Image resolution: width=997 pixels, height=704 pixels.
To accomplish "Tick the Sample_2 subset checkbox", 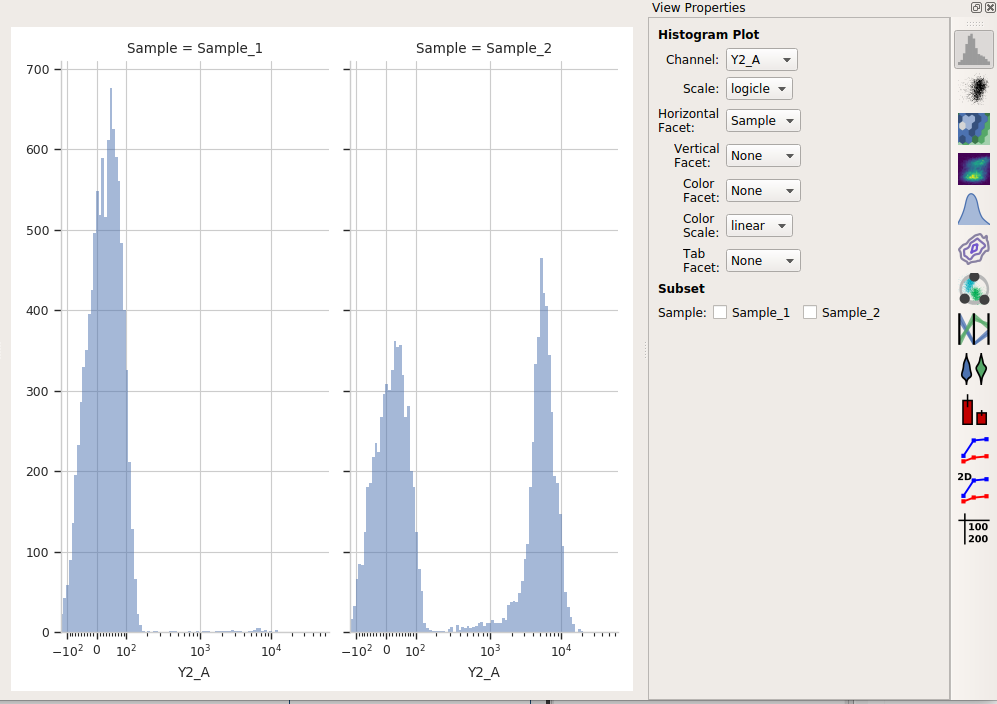I will [809, 312].
